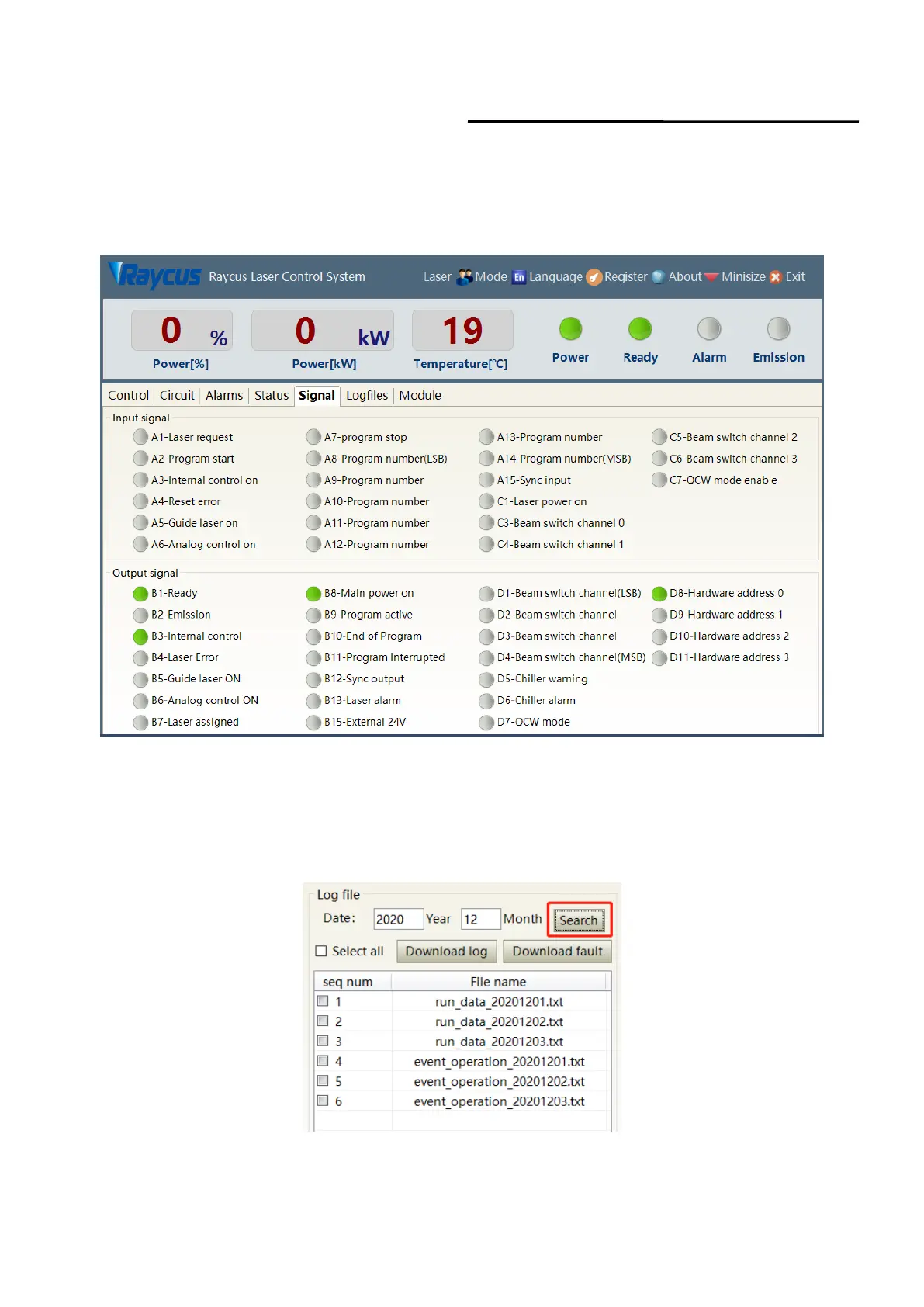924x1307 pixels.
Task: Check the box for run_data_20201202.txt
Action: [x=323, y=1021]
